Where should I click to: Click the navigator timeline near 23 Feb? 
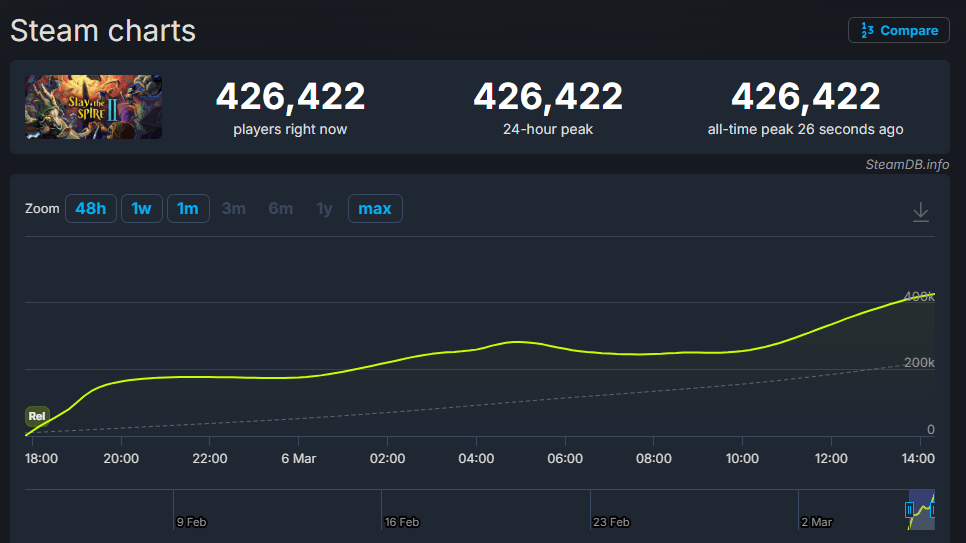point(610,522)
